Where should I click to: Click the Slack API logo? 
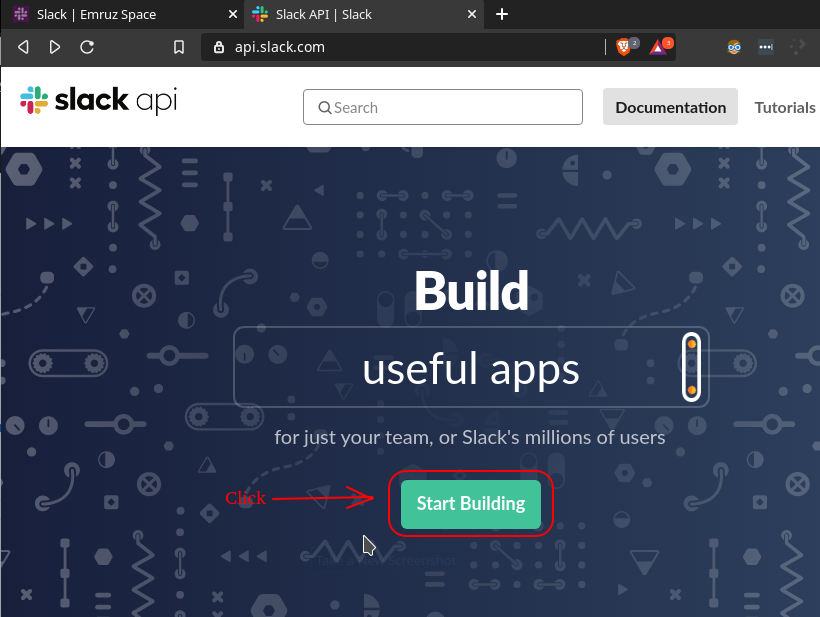98,100
